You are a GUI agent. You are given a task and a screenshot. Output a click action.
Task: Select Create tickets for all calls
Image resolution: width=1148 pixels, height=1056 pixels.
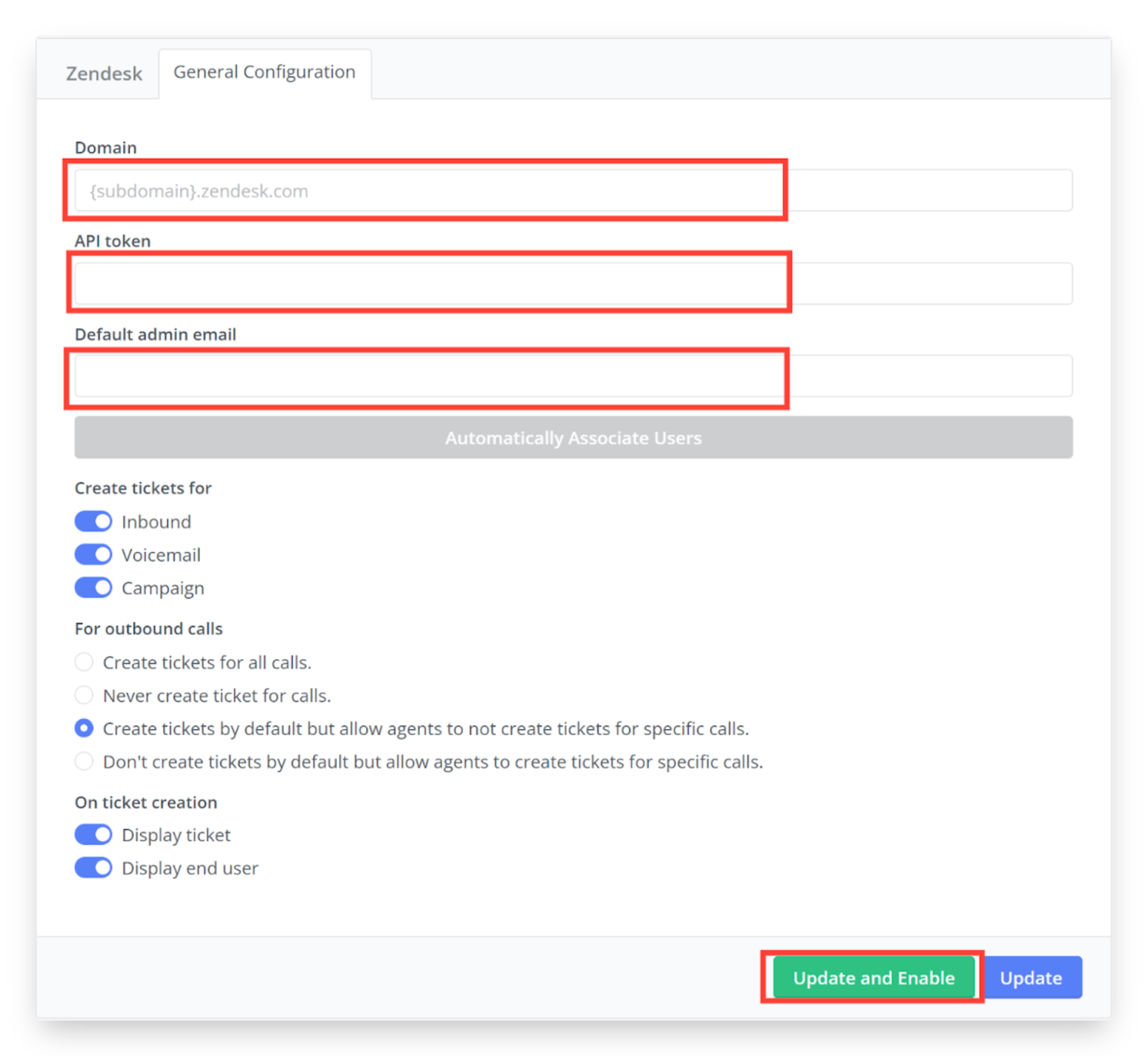(84, 662)
